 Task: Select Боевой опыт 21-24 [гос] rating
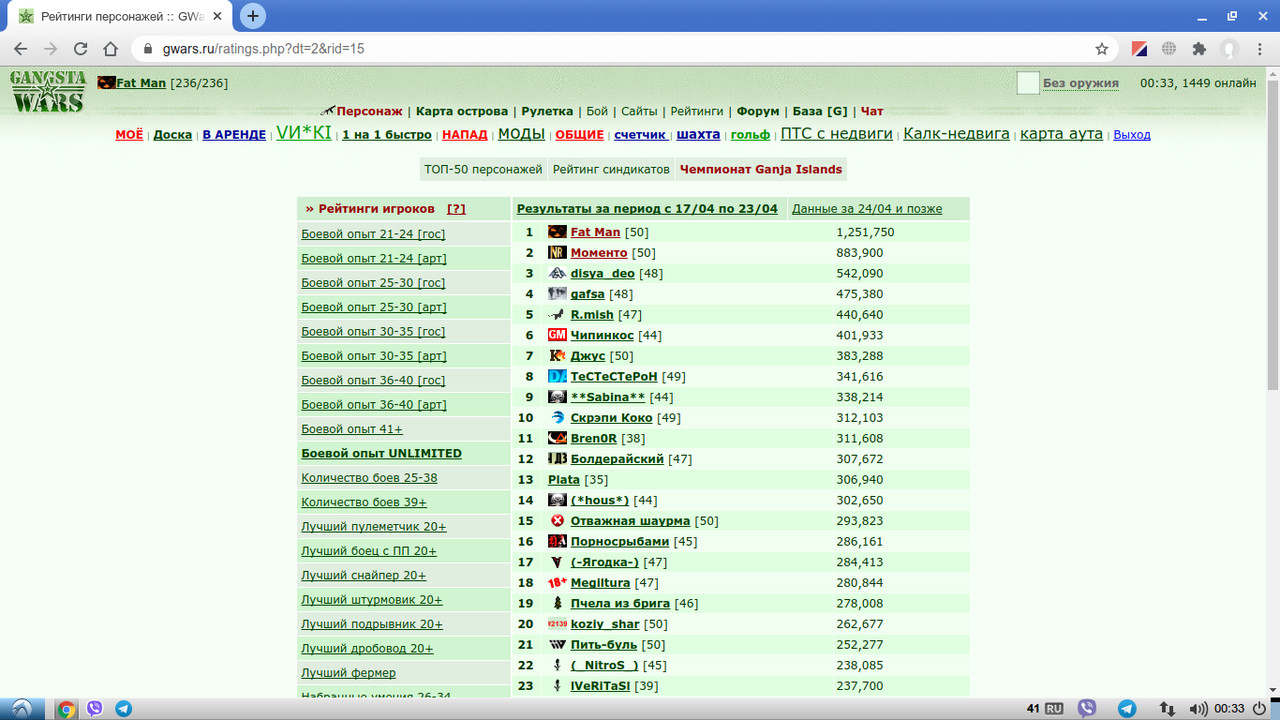373,234
